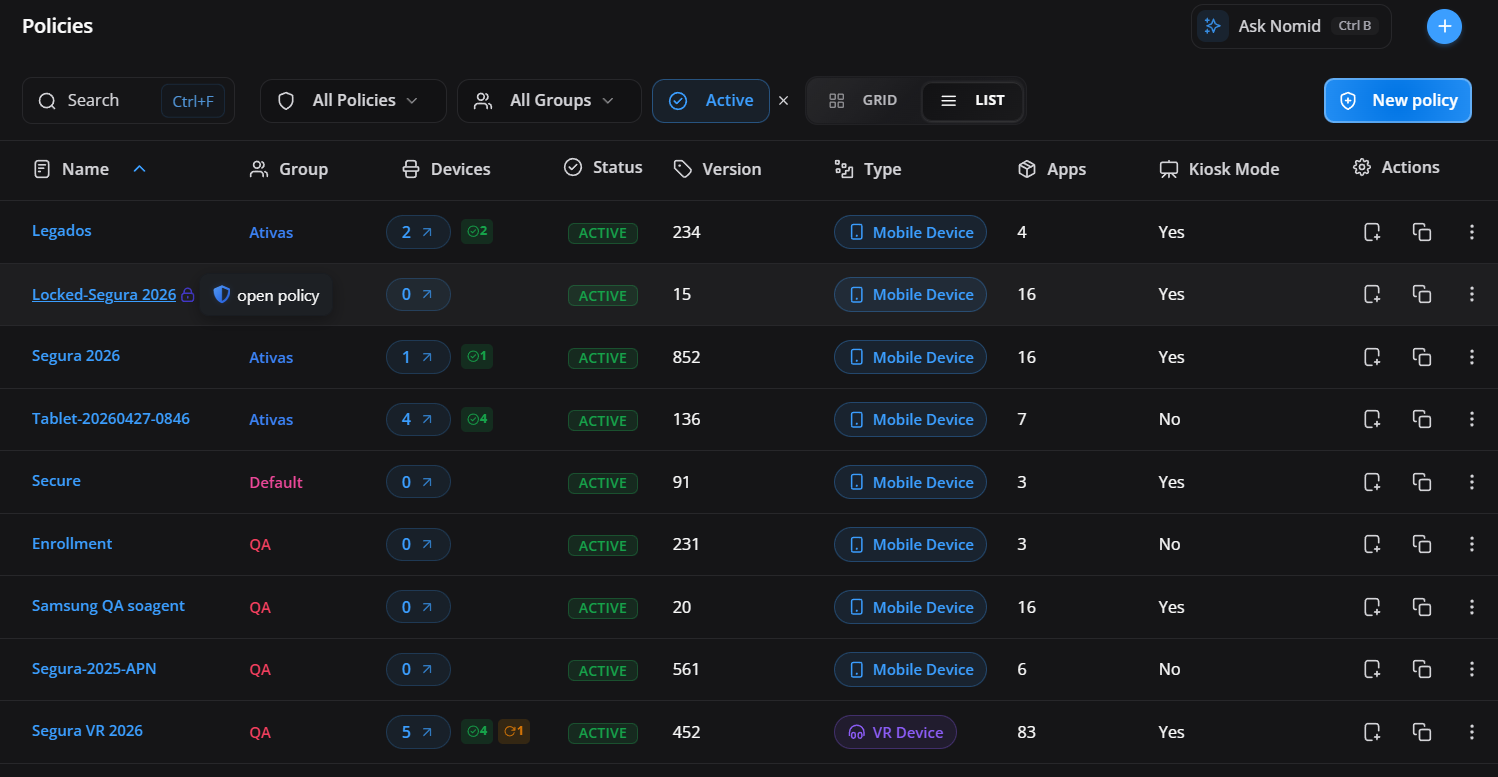Image resolution: width=1498 pixels, height=777 pixels.
Task: Sort by the Devices column header
Action: pos(446,169)
